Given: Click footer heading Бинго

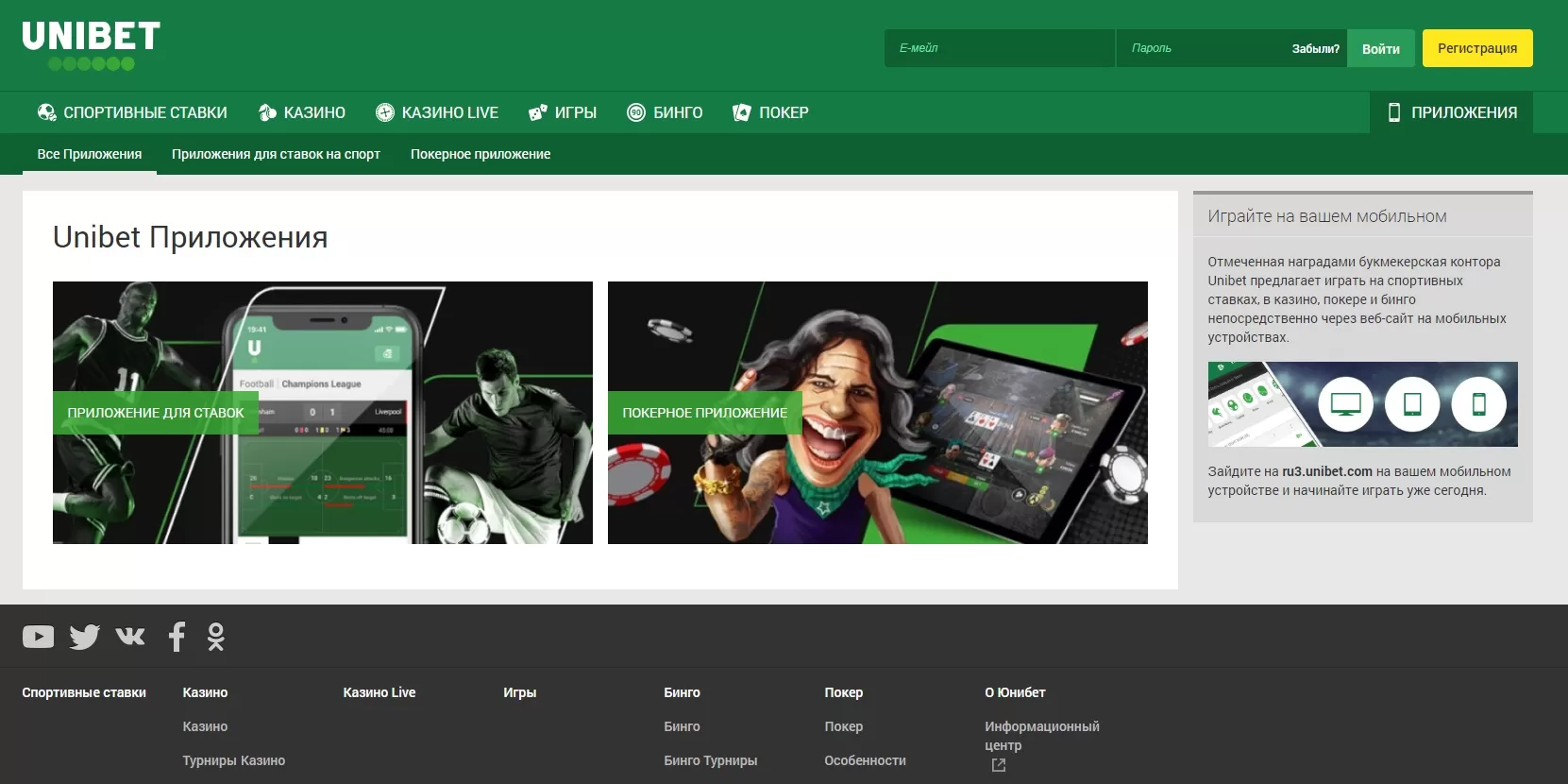Looking at the screenshot, I should [x=682, y=692].
